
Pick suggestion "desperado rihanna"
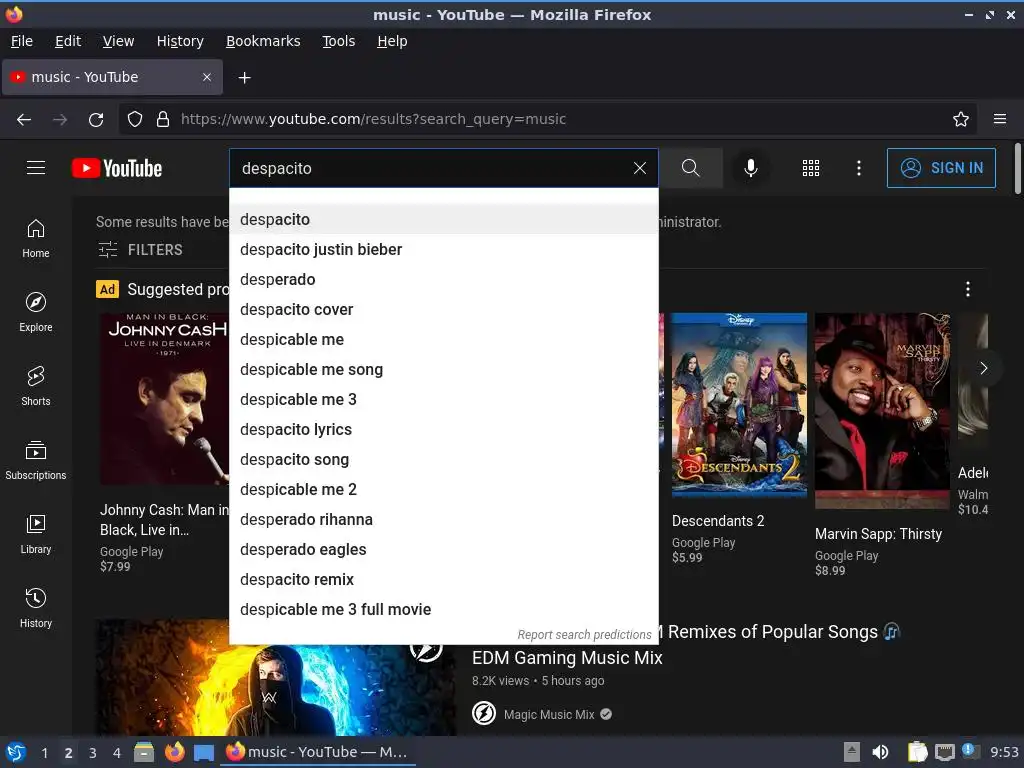pyautogui.click(x=444, y=520)
